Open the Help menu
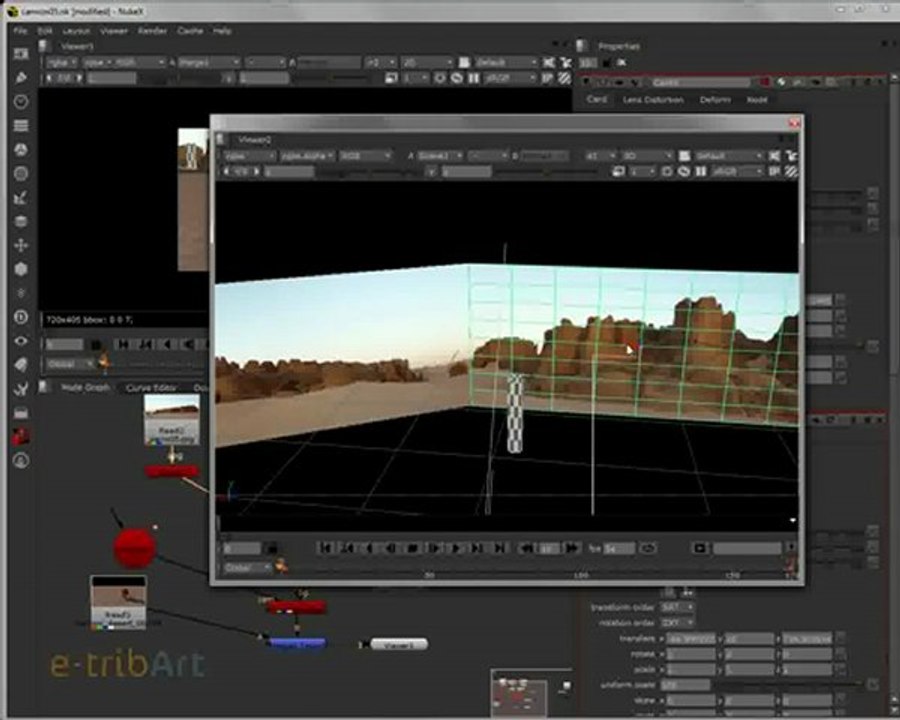This screenshot has width=900, height=720. click(x=222, y=30)
